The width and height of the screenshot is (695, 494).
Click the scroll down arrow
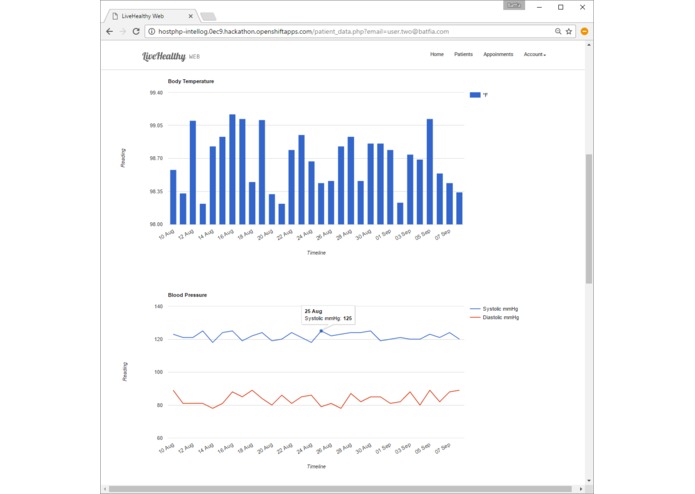[x=589, y=480]
